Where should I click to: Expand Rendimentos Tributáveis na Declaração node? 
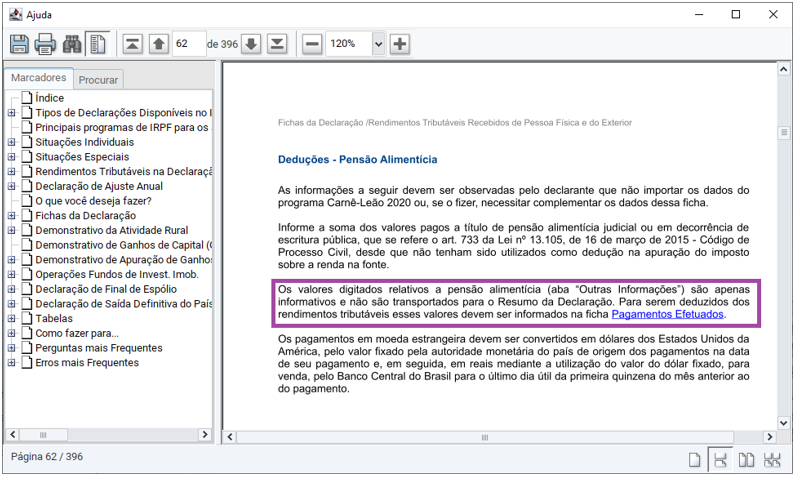pos(12,172)
